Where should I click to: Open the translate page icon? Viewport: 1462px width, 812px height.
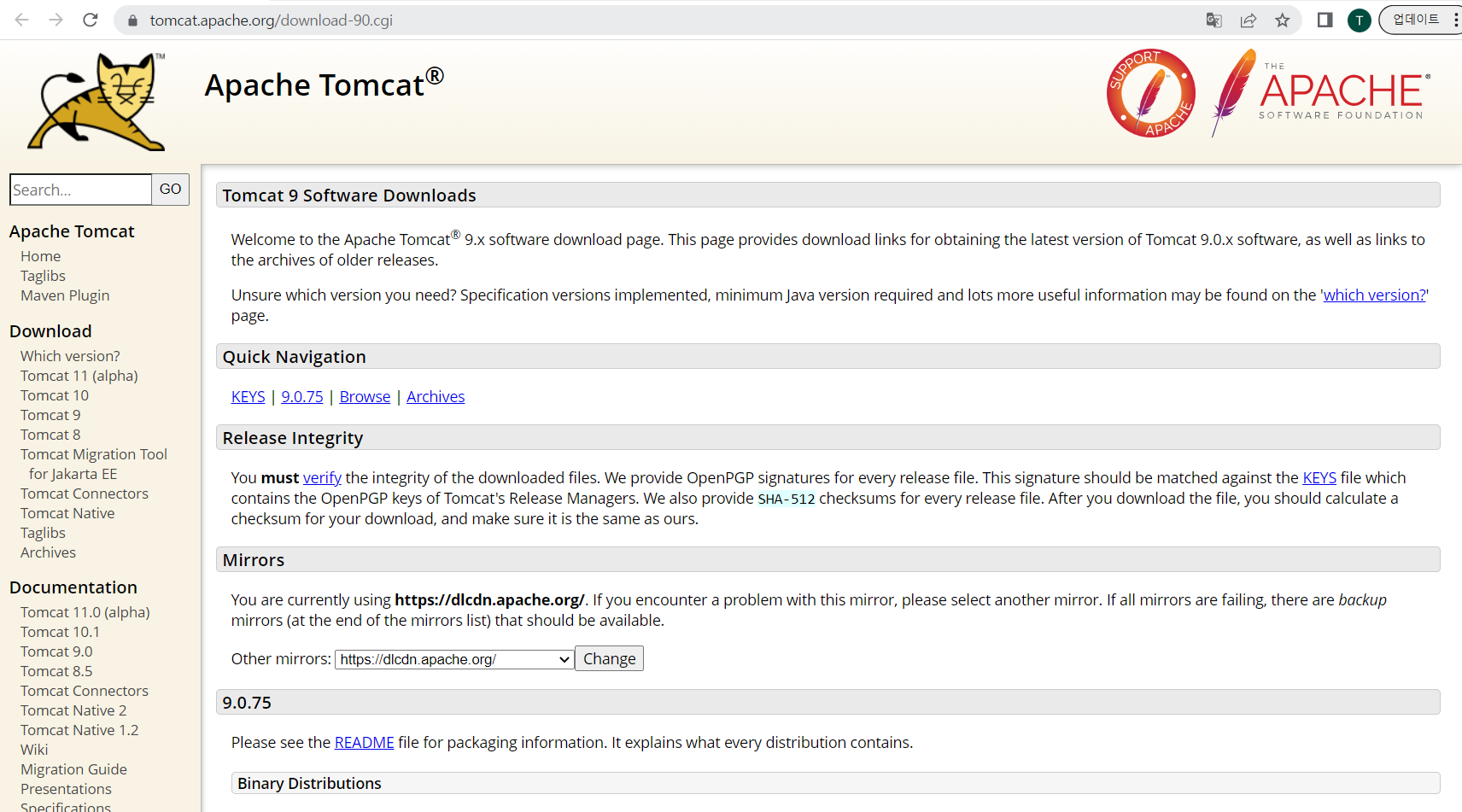click(x=1213, y=20)
